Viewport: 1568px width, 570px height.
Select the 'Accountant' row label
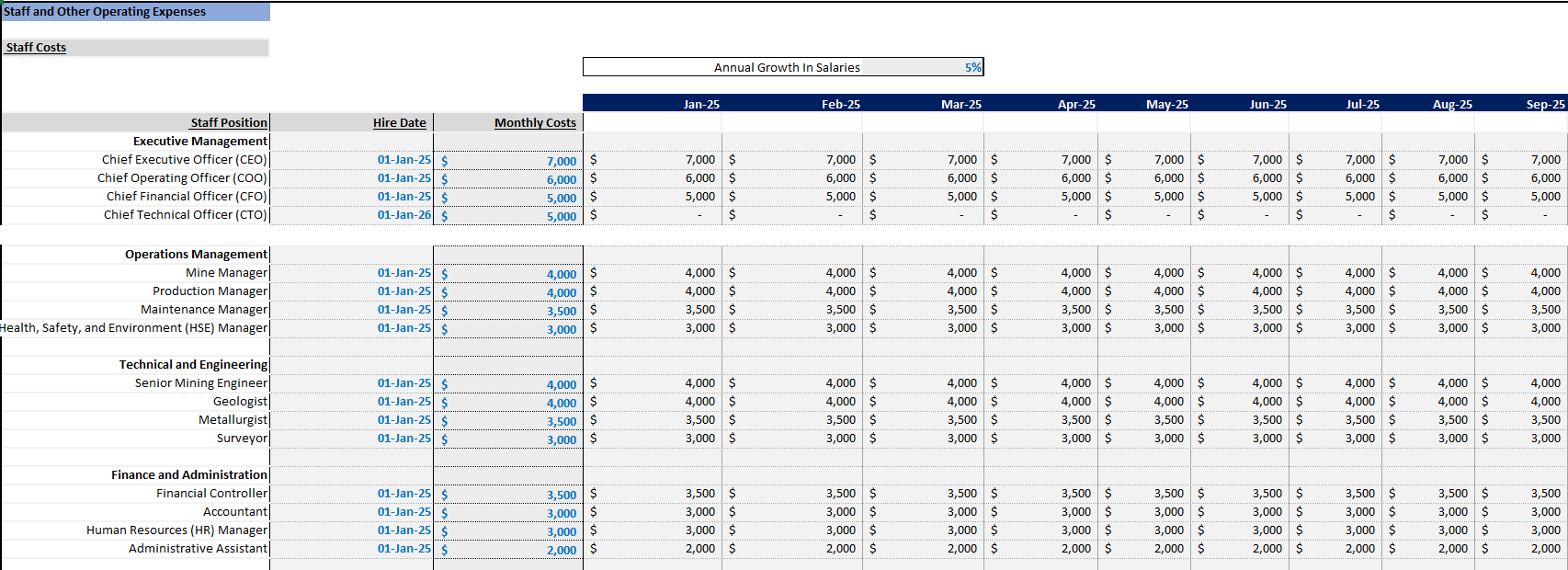click(235, 511)
